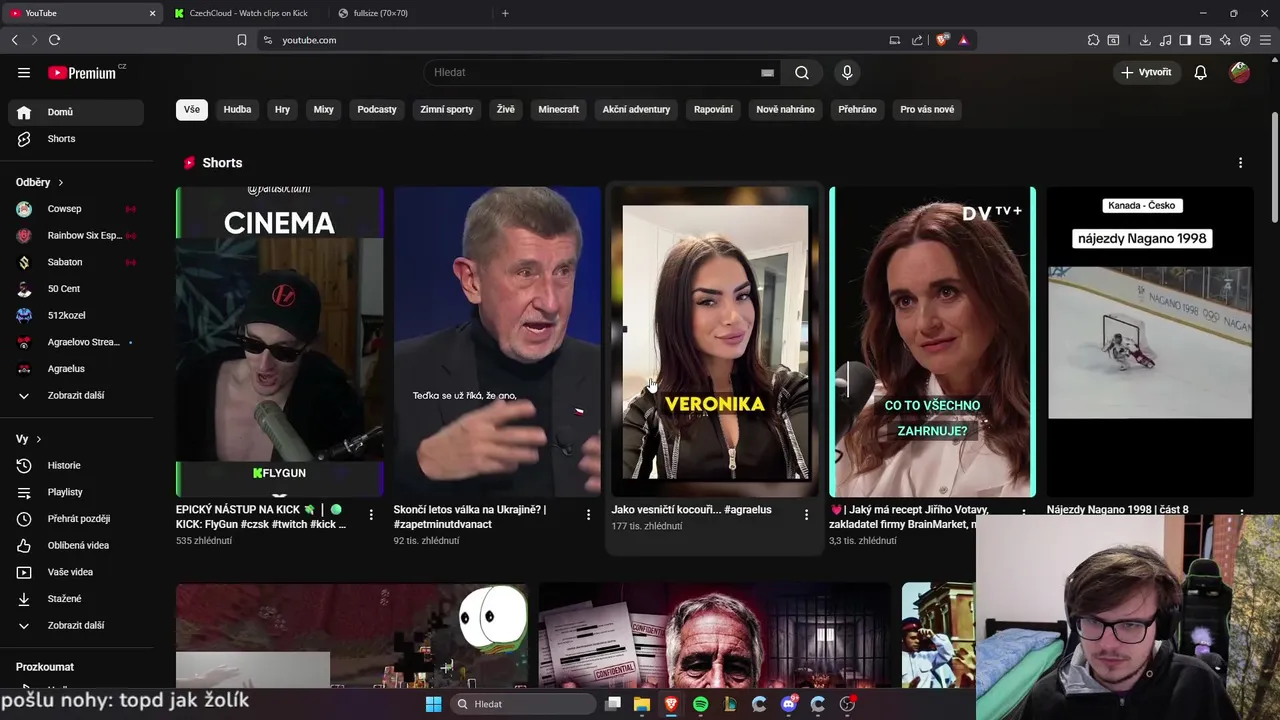Open the Windows Start menu
Image resolution: width=1280 pixels, height=720 pixels.
(433, 704)
